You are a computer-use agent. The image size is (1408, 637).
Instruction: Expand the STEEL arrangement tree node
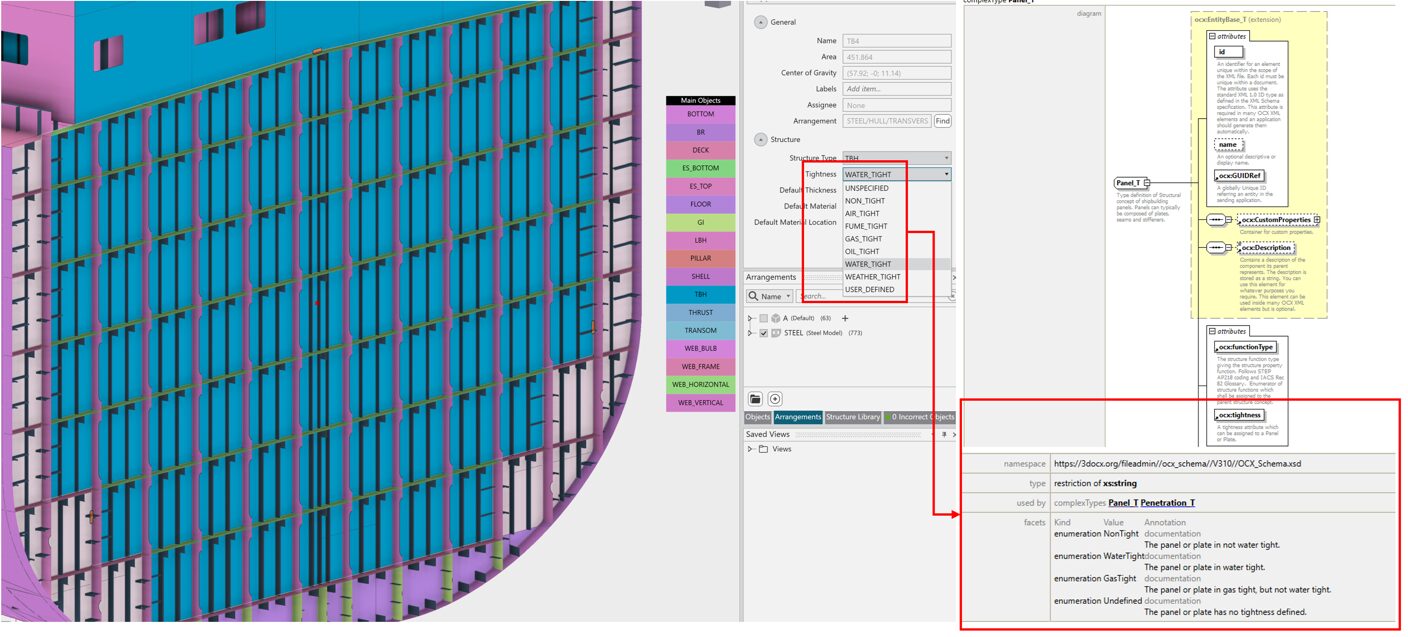750,333
